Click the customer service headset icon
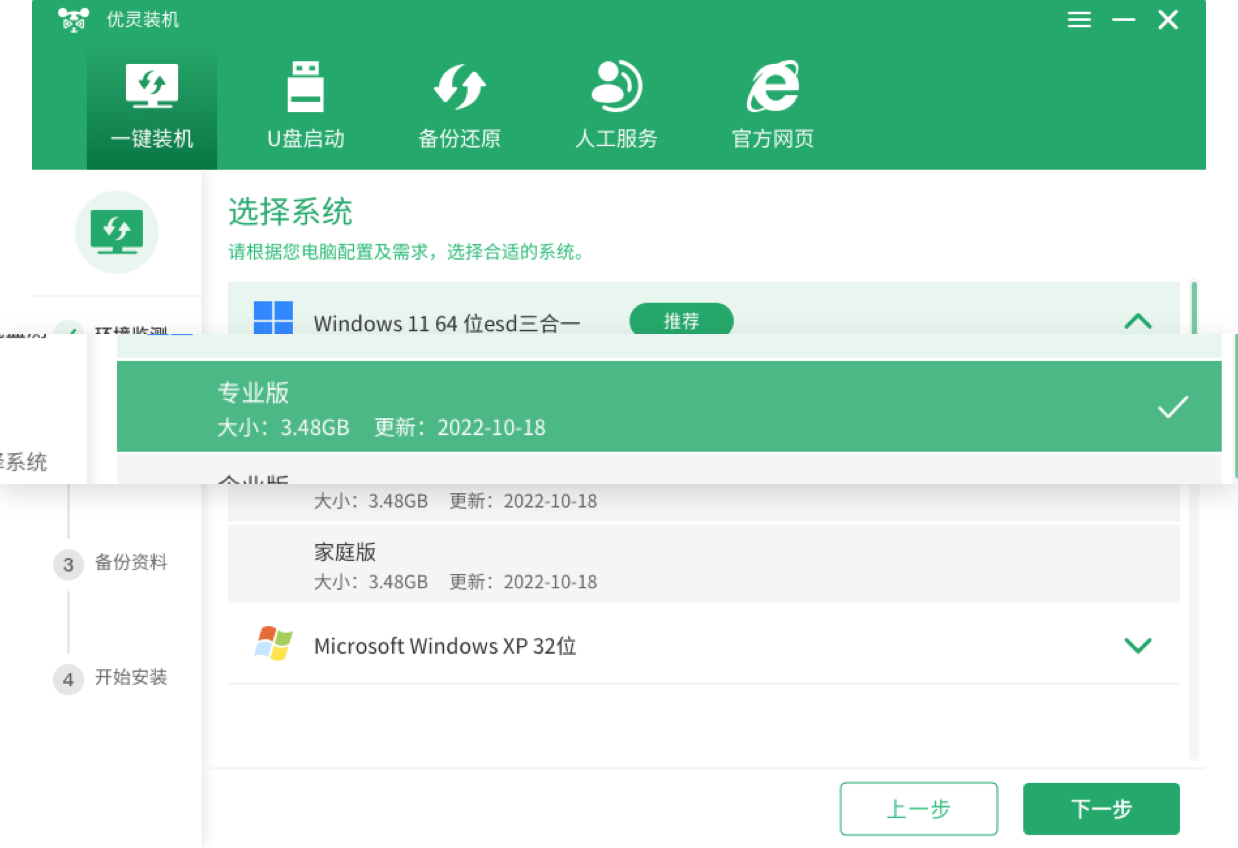Image resolution: width=1238 pixels, height=848 pixels. pyautogui.click(x=616, y=86)
